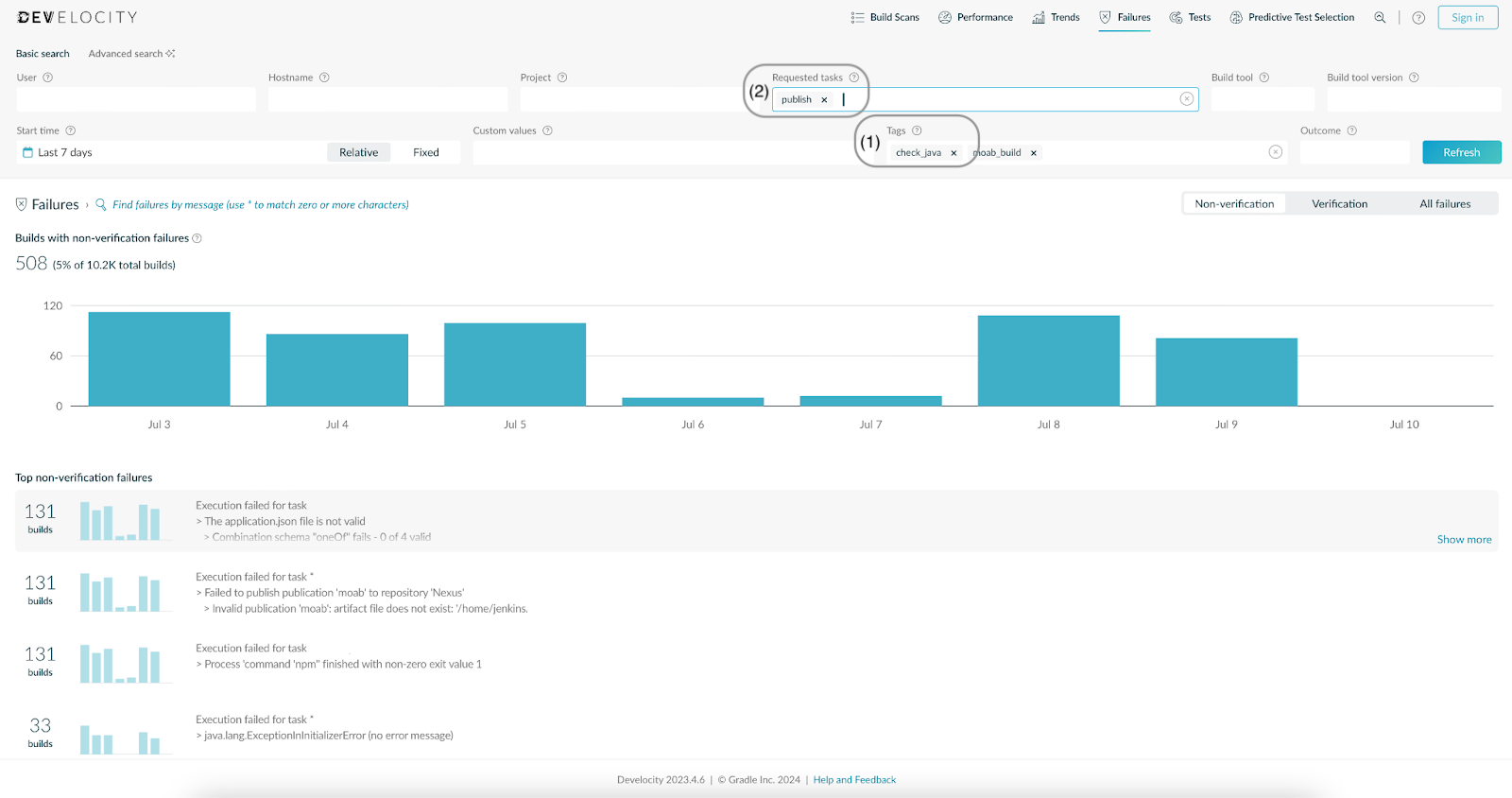This screenshot has height=798, width=1512.
Task: Remove the publish requested task chip
Action: [824, 100]
